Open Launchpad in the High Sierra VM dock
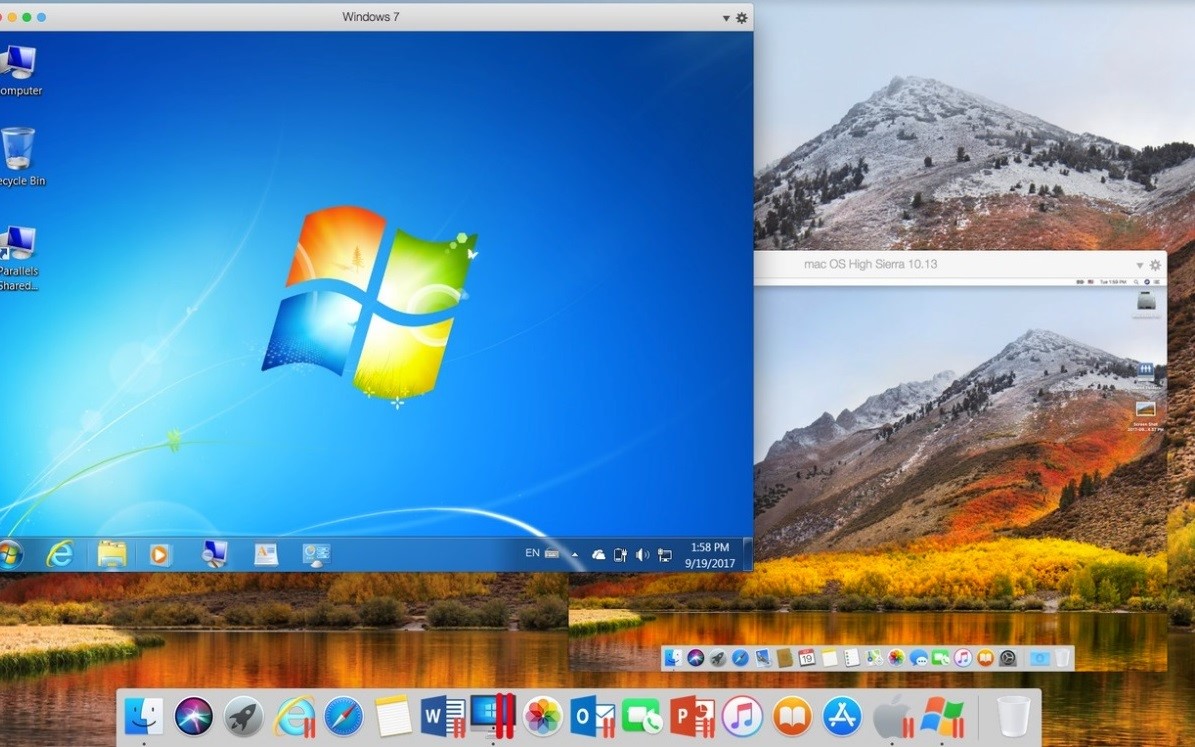 click(x=717, y=658)
